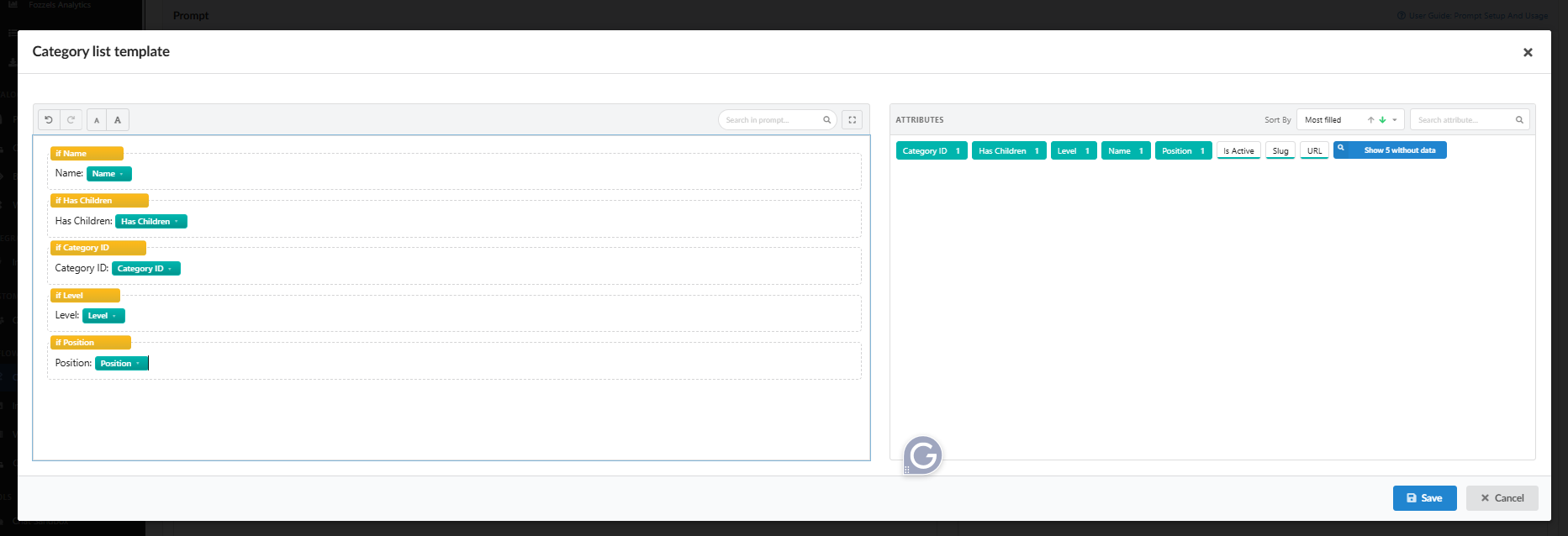1568x536 pixels.
Task: Select the Is Active attribute chip
Action: point(1238,151)
